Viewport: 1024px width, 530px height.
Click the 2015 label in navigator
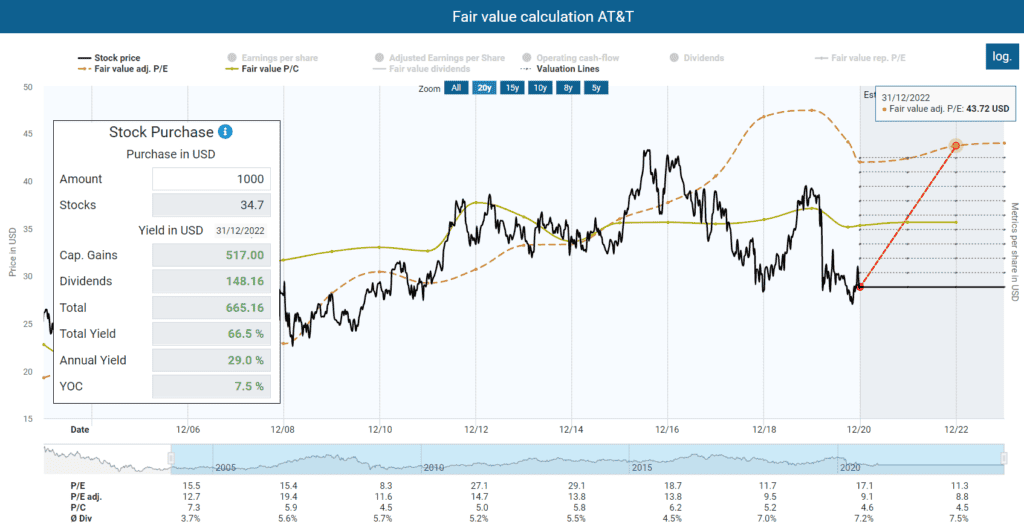point(641,468)
